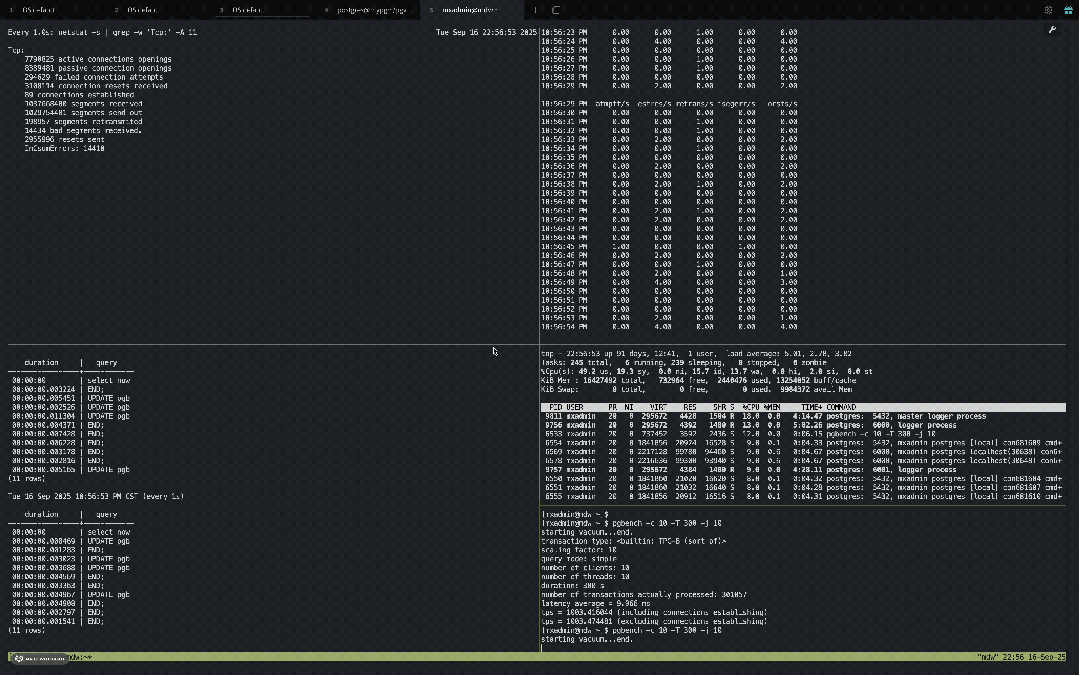The width and height of the screenshot is (1080, 676).
Task: Select the top row for PID 9811
Action: (x=803, y=416)
